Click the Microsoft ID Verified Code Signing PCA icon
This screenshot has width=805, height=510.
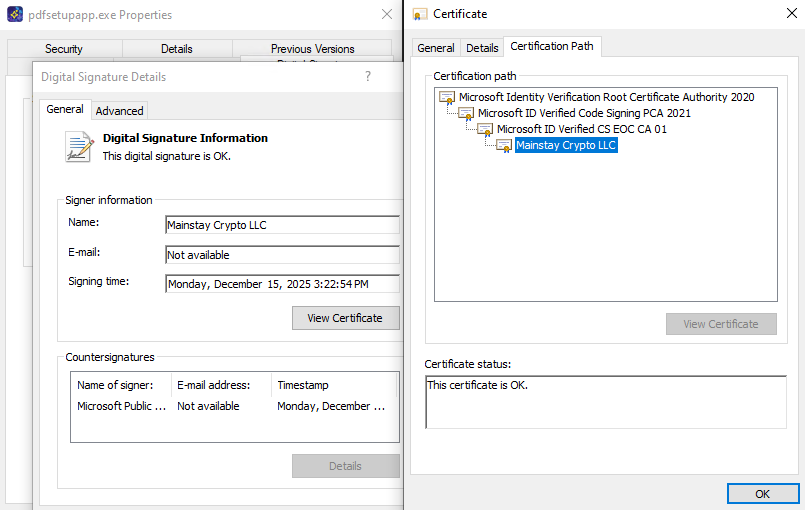466,114
